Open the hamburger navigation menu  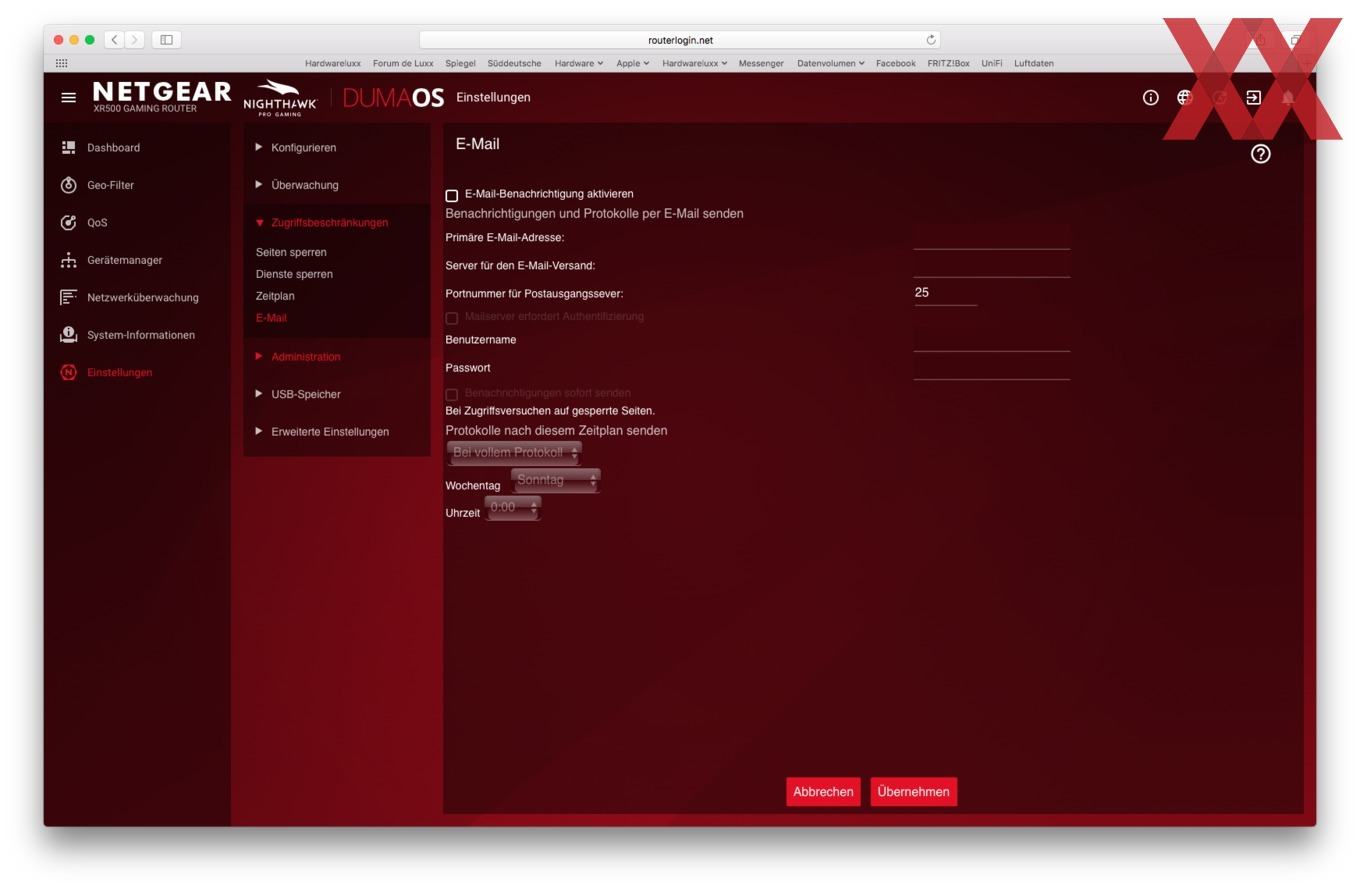point(68,97)
